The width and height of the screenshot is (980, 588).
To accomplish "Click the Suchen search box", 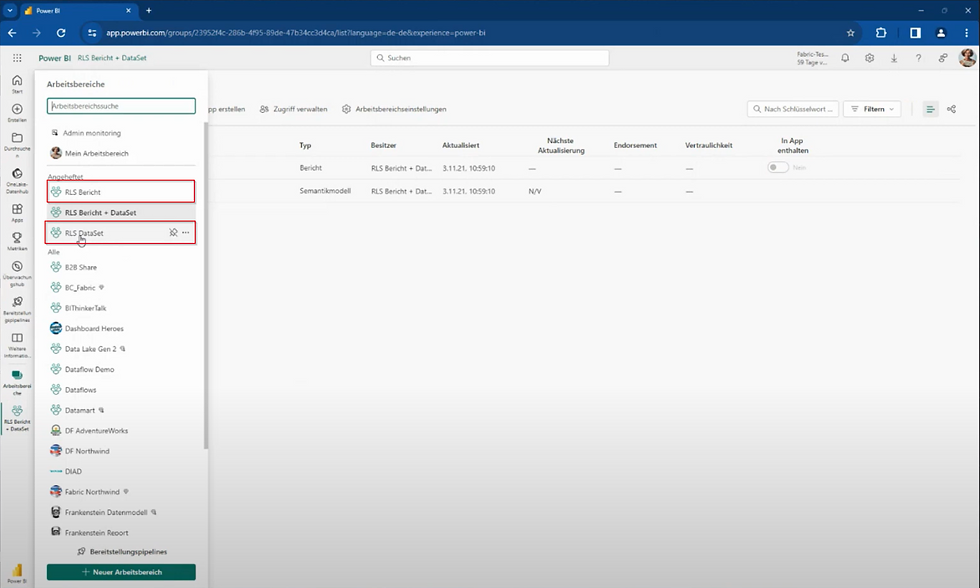I will [x=490, y=57].
